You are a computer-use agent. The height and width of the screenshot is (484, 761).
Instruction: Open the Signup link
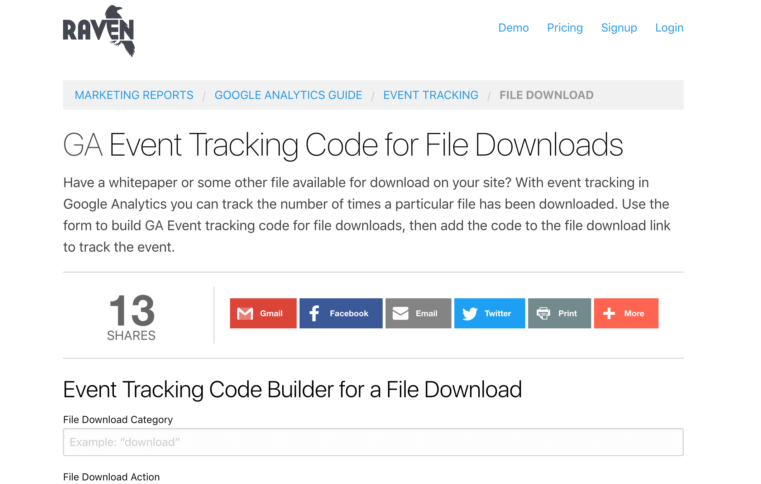(619, 28)
